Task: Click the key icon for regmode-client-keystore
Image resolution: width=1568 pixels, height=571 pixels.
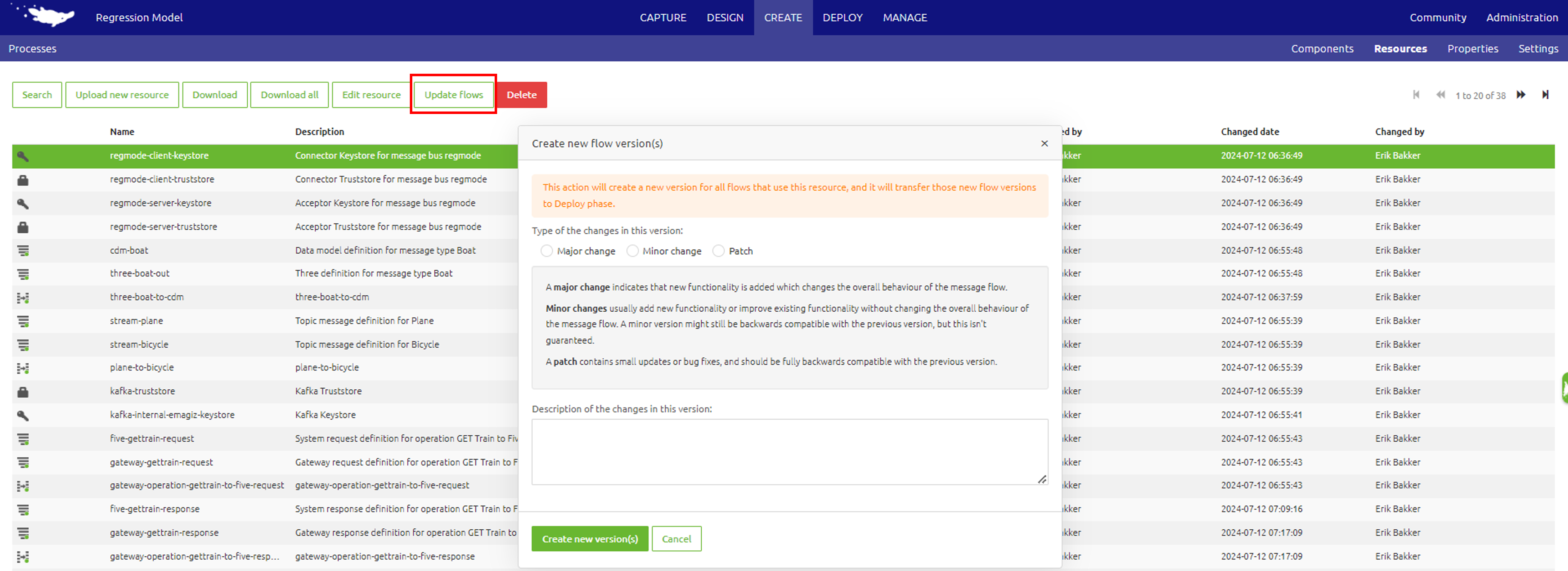Action: 22,156
